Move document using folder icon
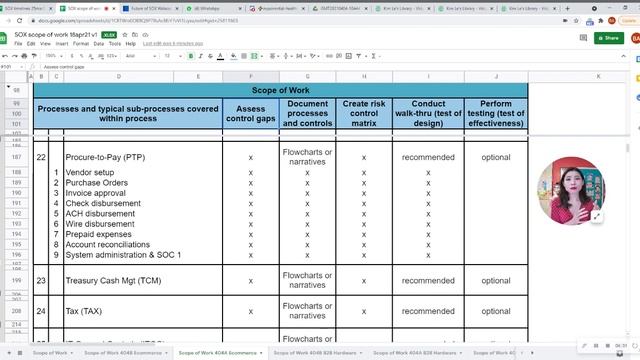 pos(135,35)
